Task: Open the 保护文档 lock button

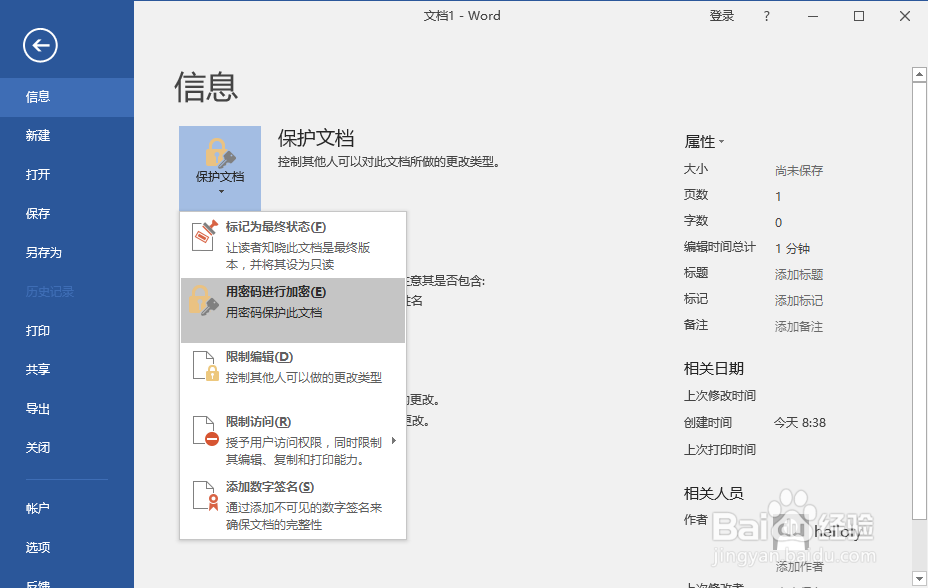Action: (x=220, y=168)
